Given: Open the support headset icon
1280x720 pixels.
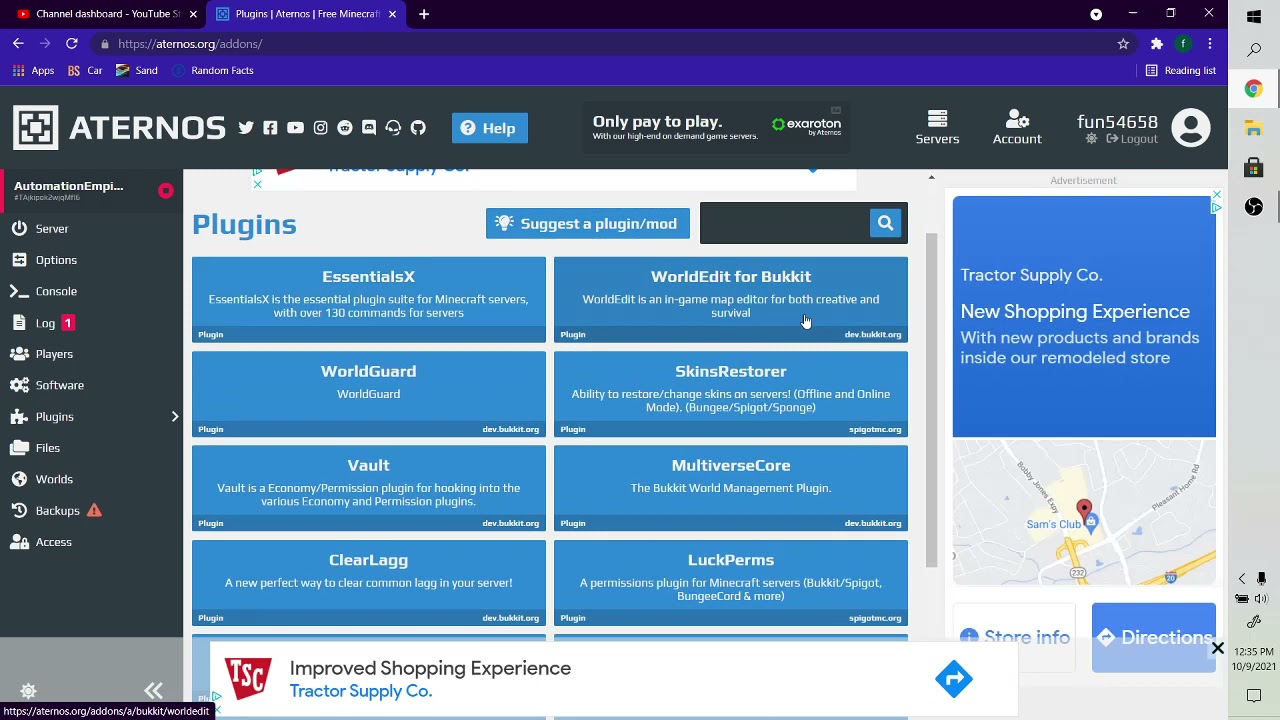Looking at the screenshot, I should 393,128.
